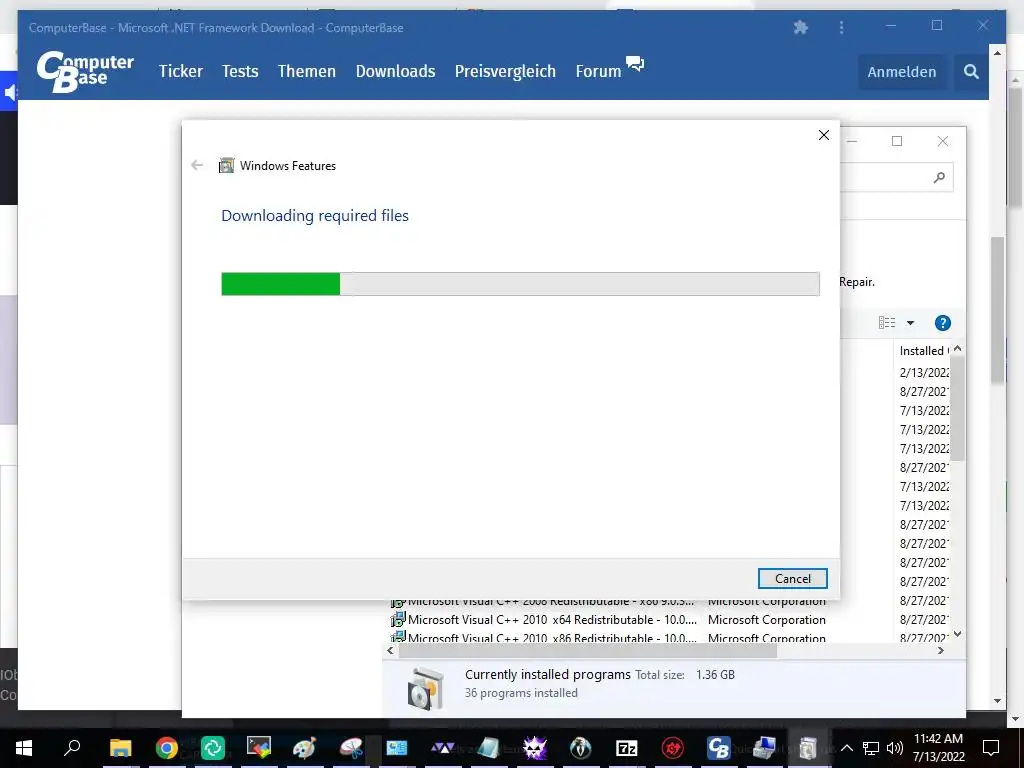
Task: Click the volume speaker tray icon
Action: pyautogui.click(x=895, y=748)
